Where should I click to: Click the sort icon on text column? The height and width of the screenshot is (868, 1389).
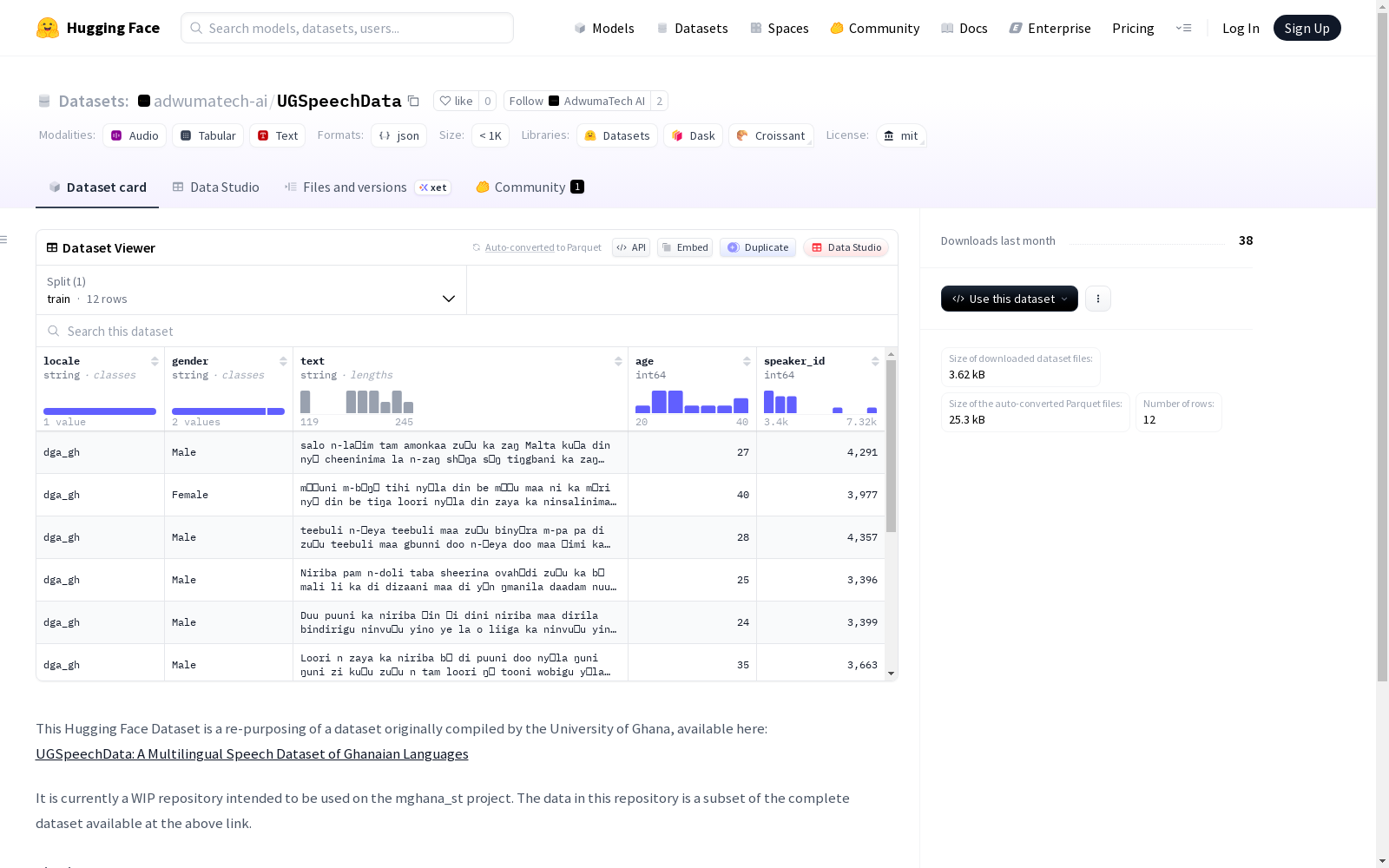(x=618, y=361)
